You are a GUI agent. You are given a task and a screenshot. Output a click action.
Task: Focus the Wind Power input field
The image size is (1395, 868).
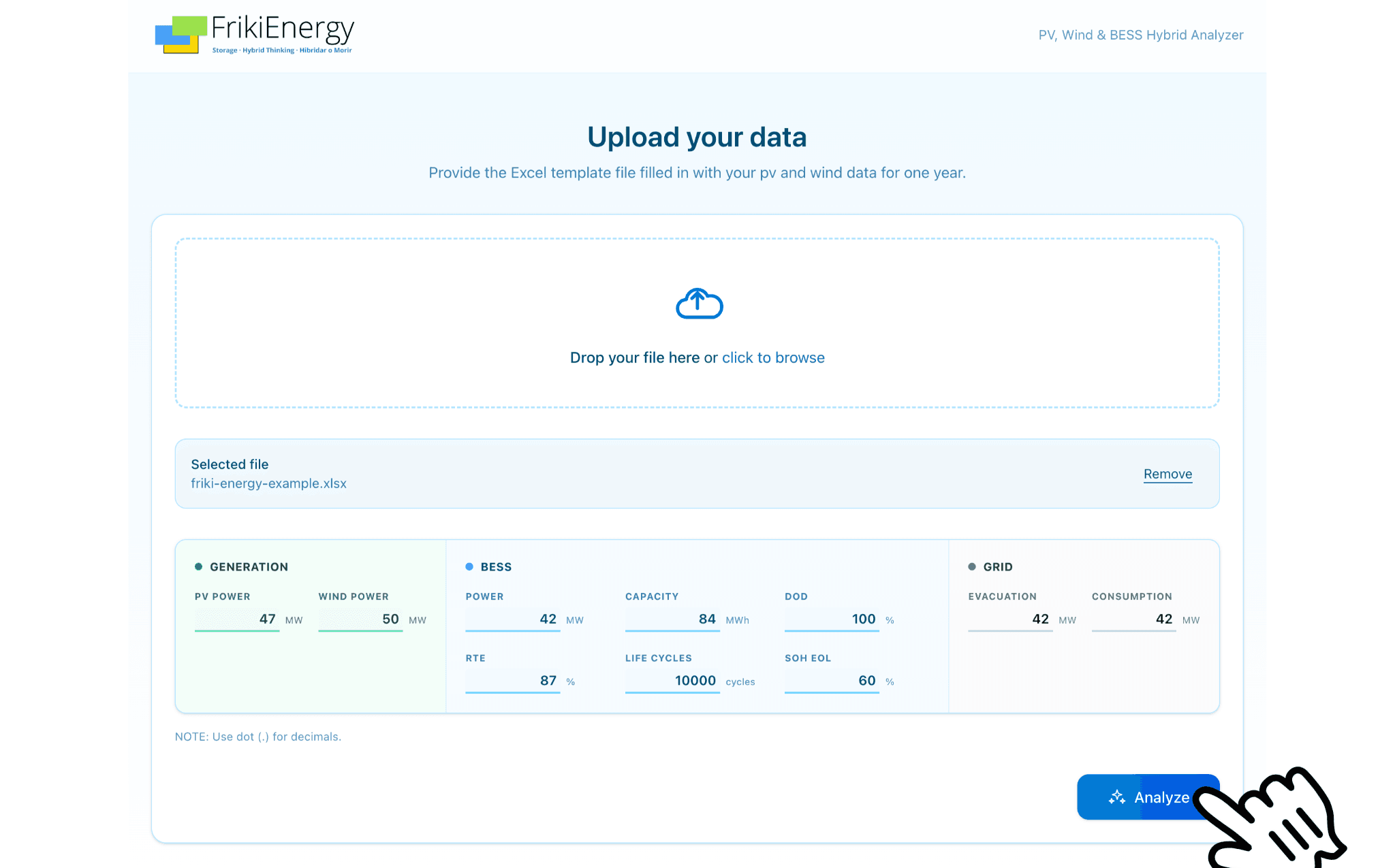tap(360, 619)
